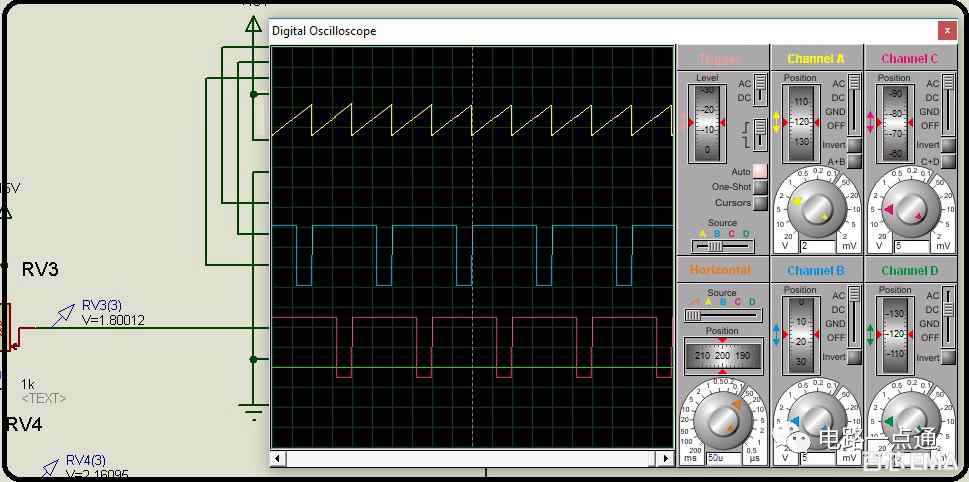
Task: Click the Channel B position thumbwheel
Action: 800,335
